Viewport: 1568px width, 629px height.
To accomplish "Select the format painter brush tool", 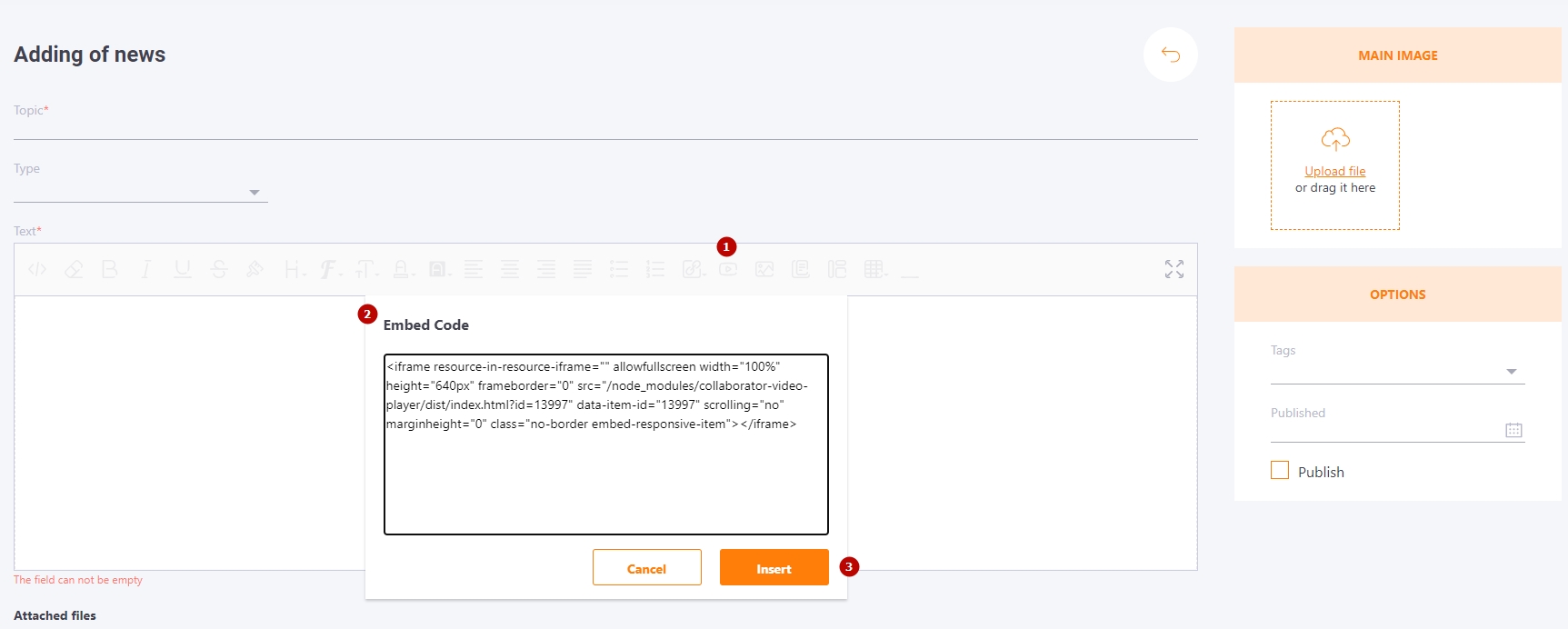I will point(255,269).
